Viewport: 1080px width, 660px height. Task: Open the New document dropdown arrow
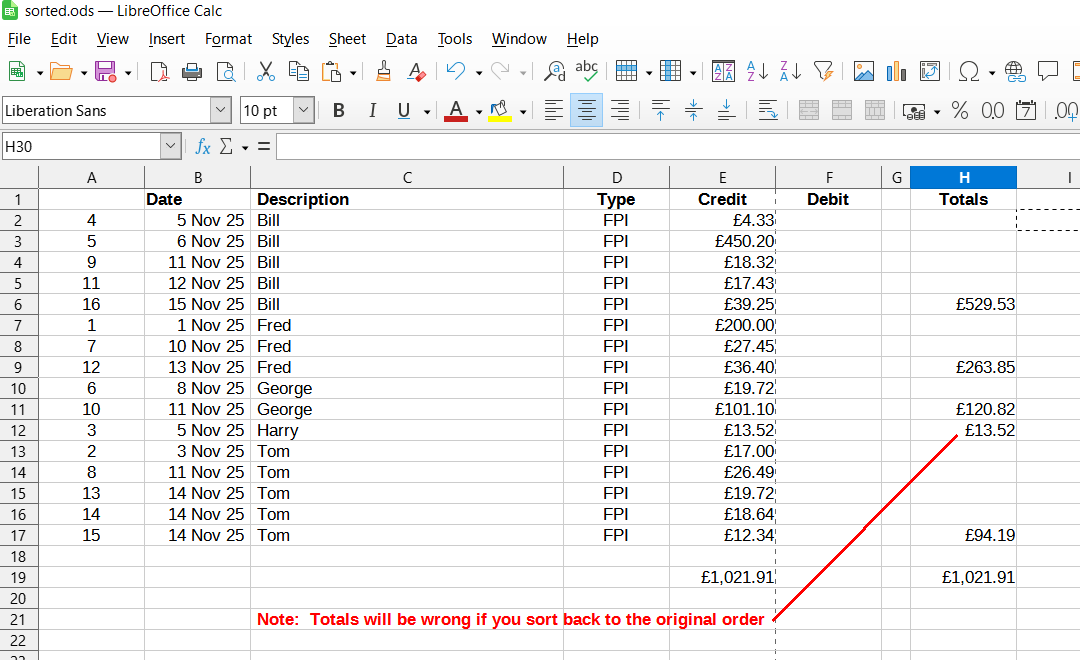39,72
